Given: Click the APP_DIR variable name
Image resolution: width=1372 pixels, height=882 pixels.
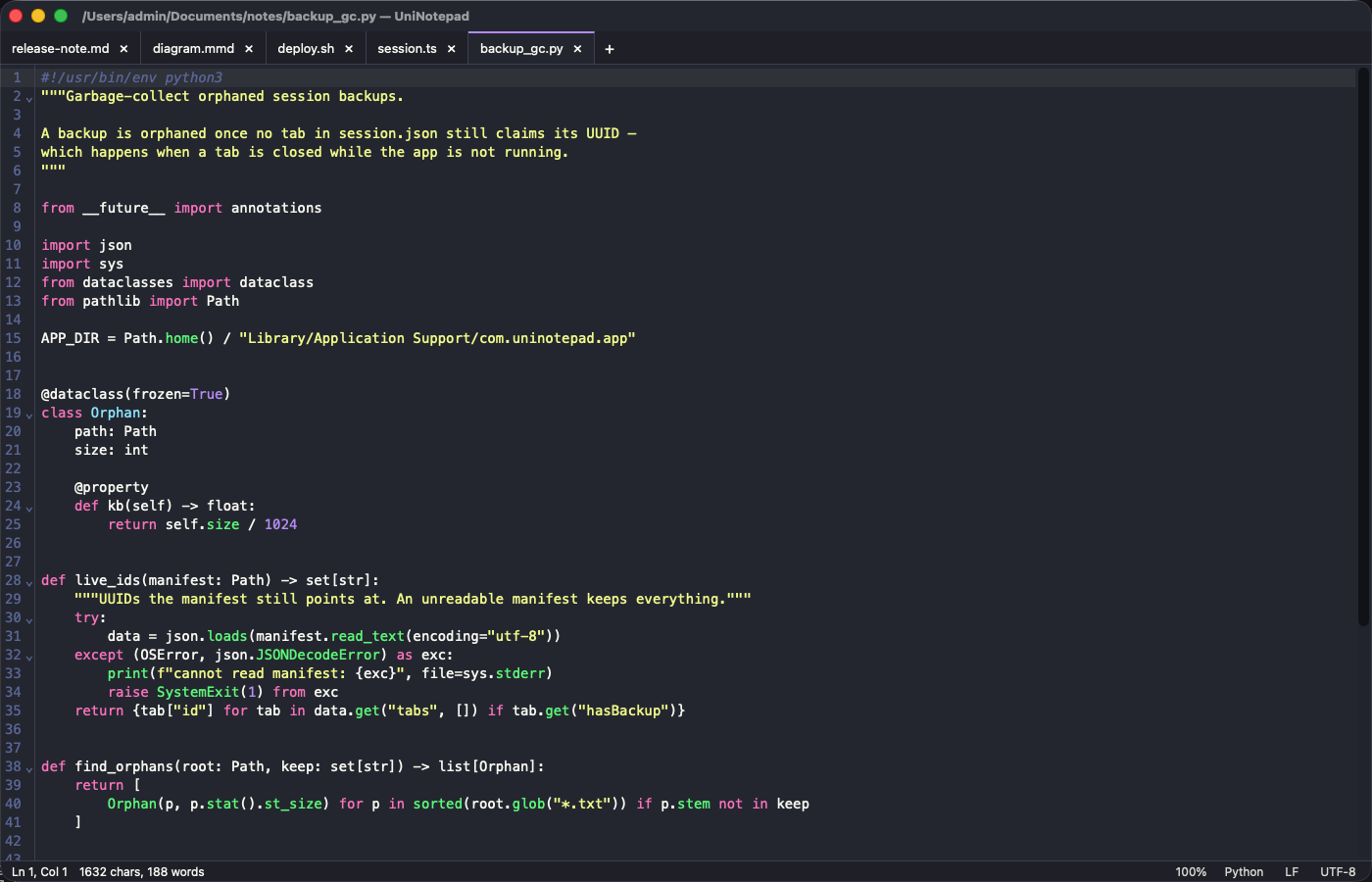Looking at the screenshot, I should [x=70, y=338].
